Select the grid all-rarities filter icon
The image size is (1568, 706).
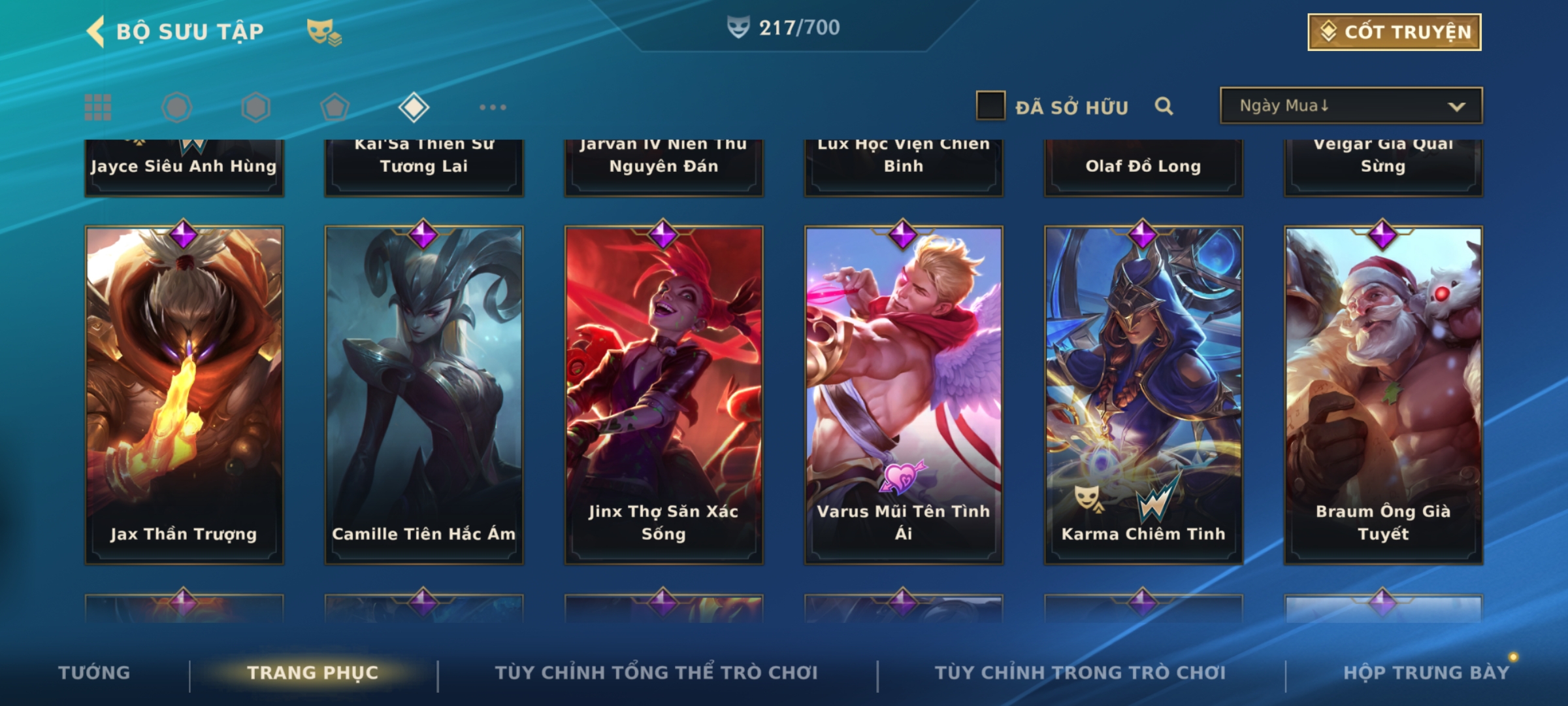click(98, 107)
